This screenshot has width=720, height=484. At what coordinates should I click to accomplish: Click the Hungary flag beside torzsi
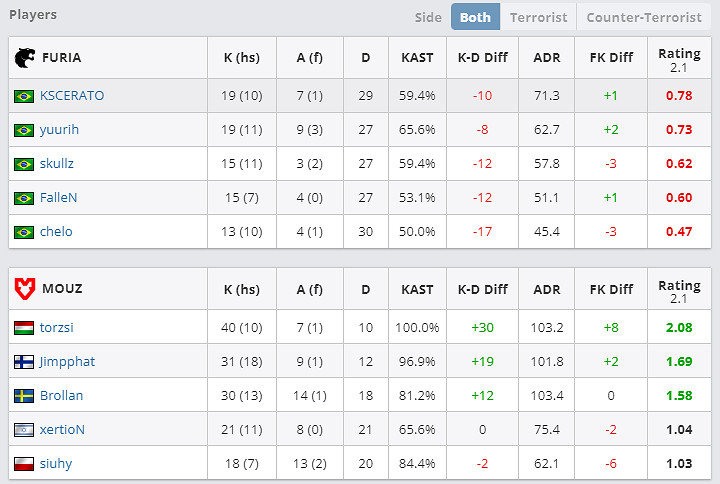(x=24, y=327)
